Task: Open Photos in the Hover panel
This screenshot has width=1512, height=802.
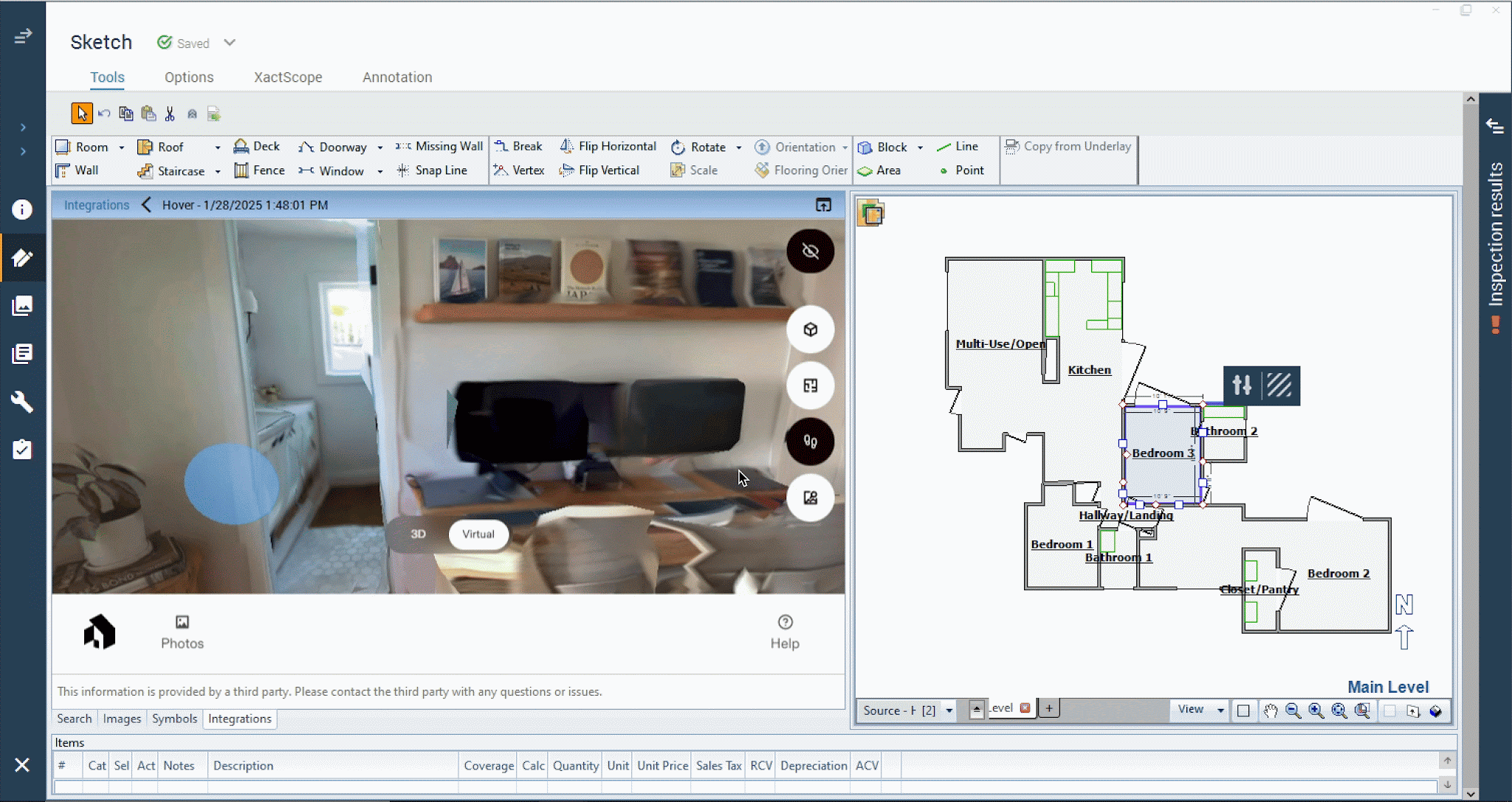Action: coord(182,633)
